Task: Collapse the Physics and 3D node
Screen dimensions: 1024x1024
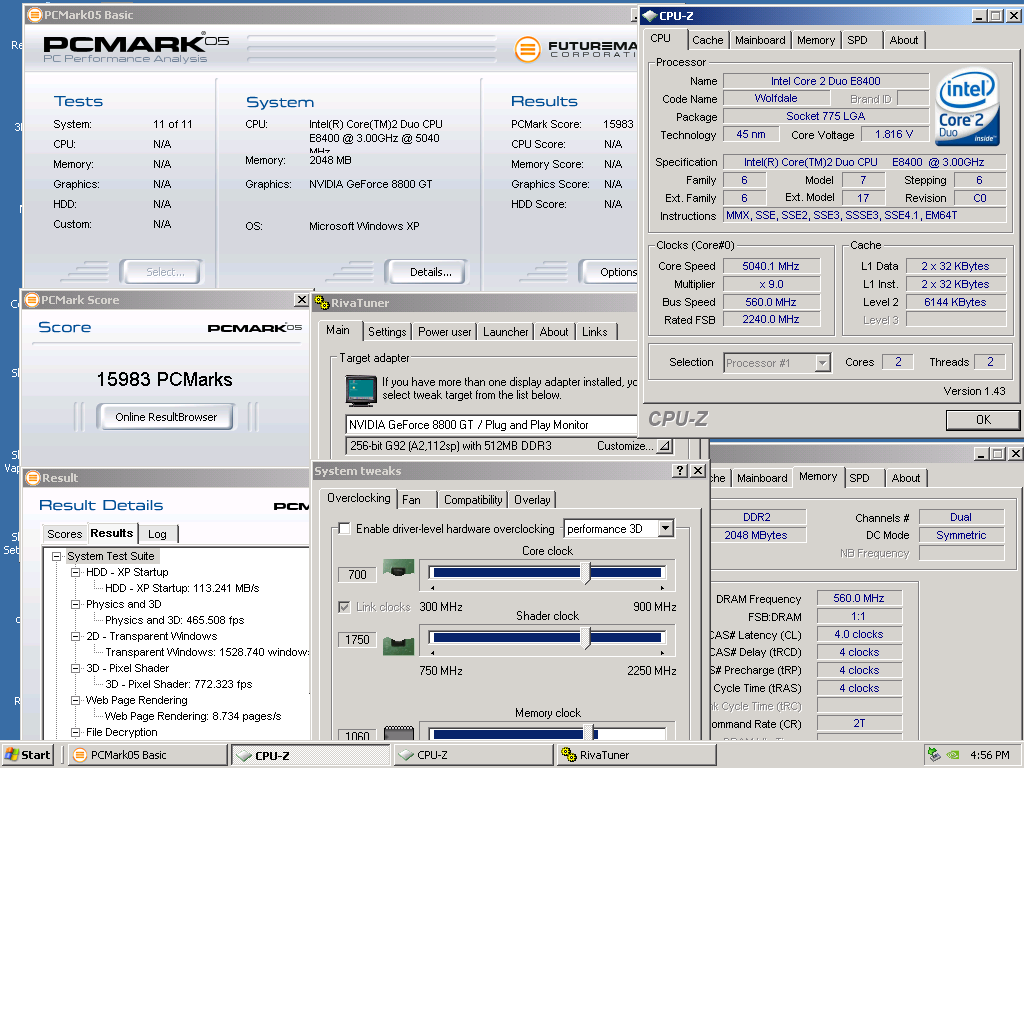Action: click(76, 604)
